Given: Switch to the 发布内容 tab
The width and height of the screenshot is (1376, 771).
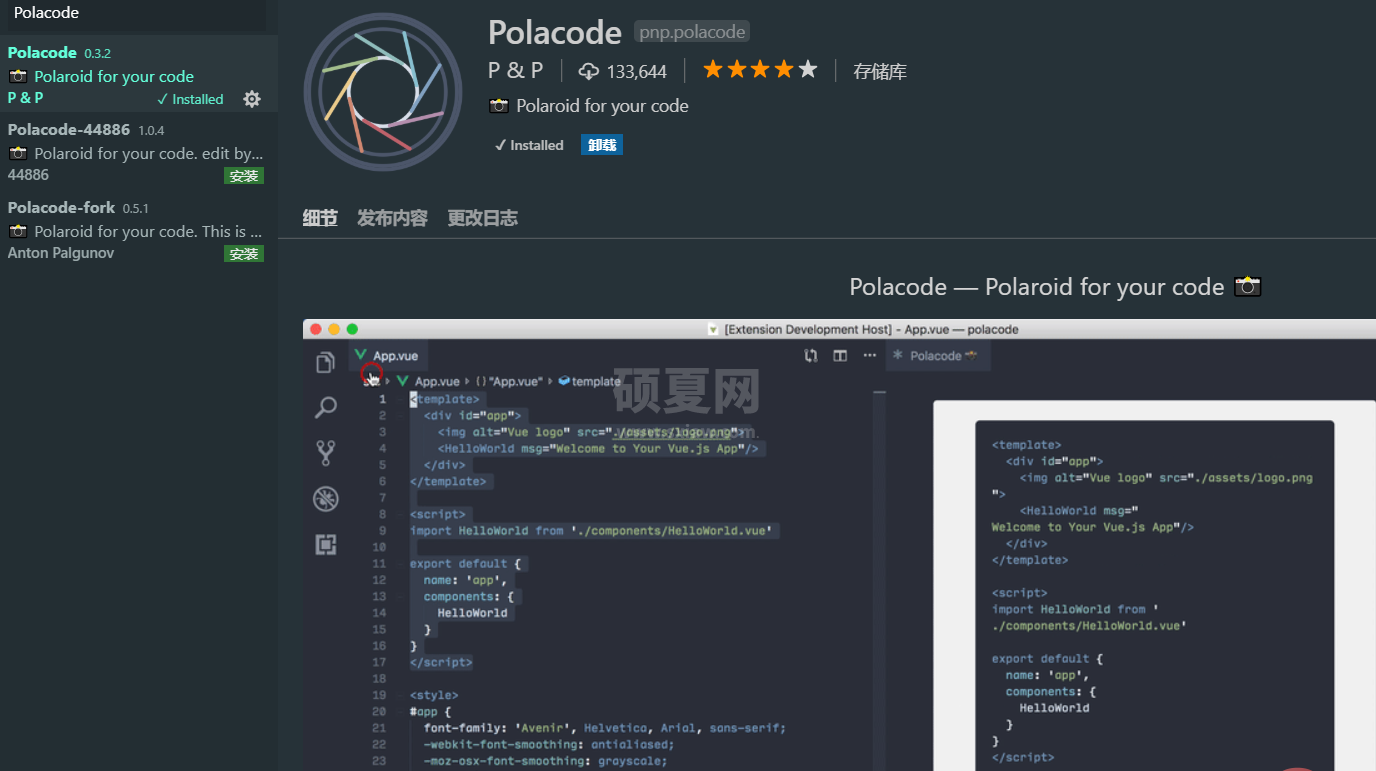Looking at the screenshot, I should [x=392, y=218].
